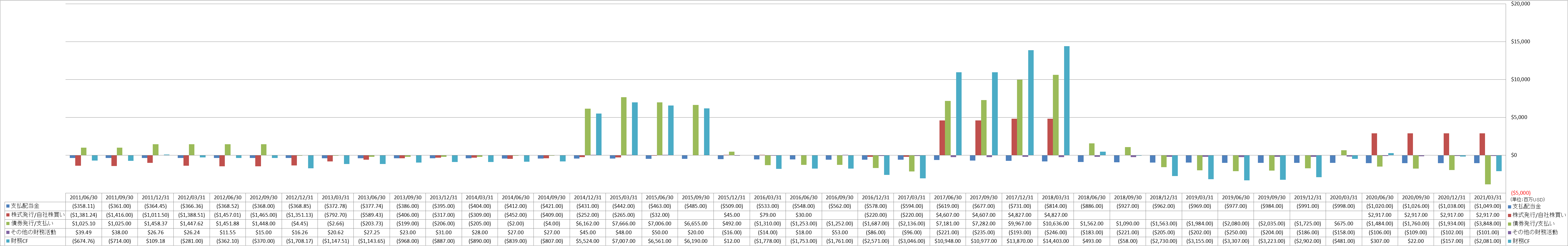Screen dimensions: 1568x246
Task: Click the ($358.11) dividend cell
Action: (x=83, y=206)
